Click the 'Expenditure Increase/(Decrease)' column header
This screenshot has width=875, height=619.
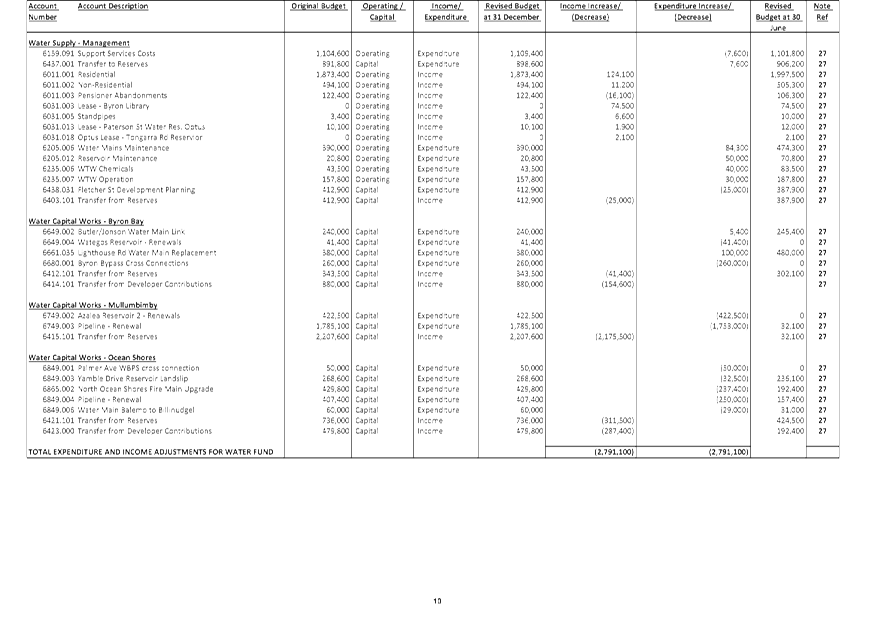[x=693, y=12]
